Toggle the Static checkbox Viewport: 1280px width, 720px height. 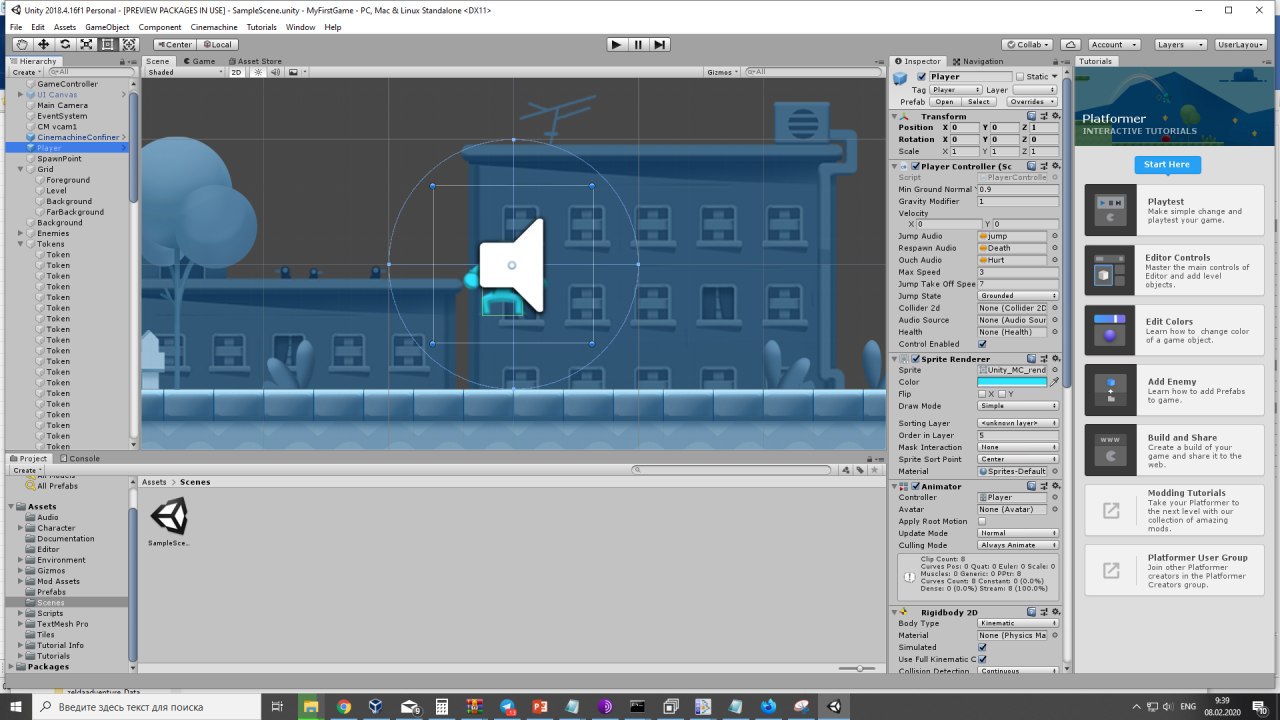(x=1020, y=76)
